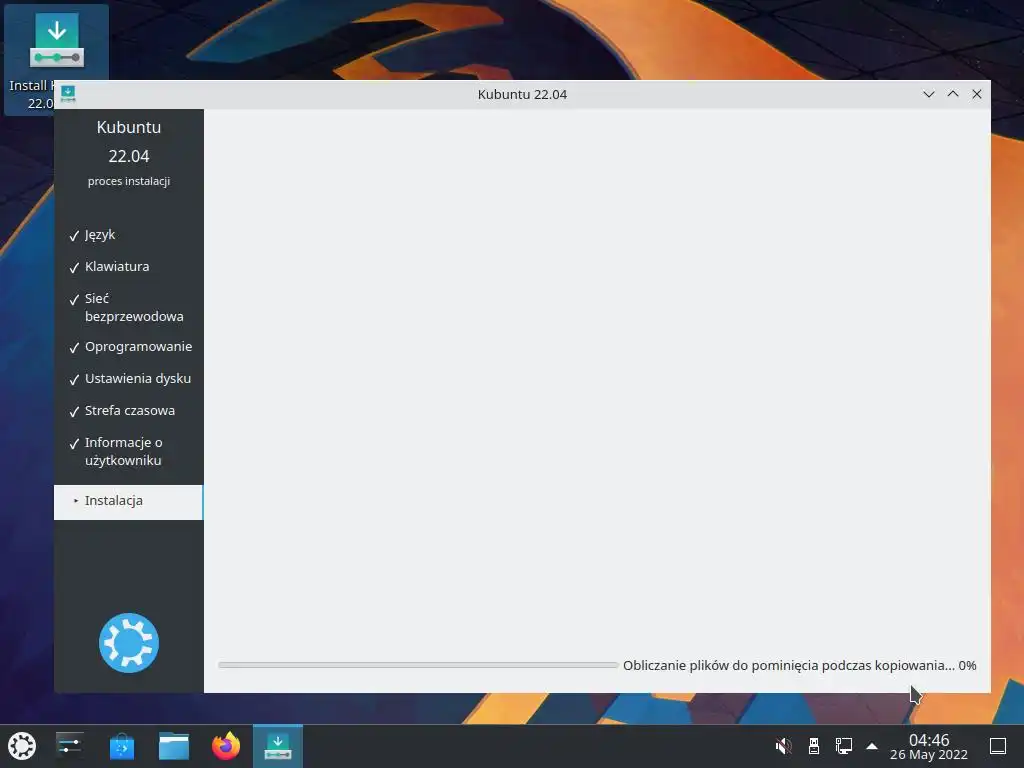Open the Dolphin file manager
1024x768 pixels.
tap(174, 746)
